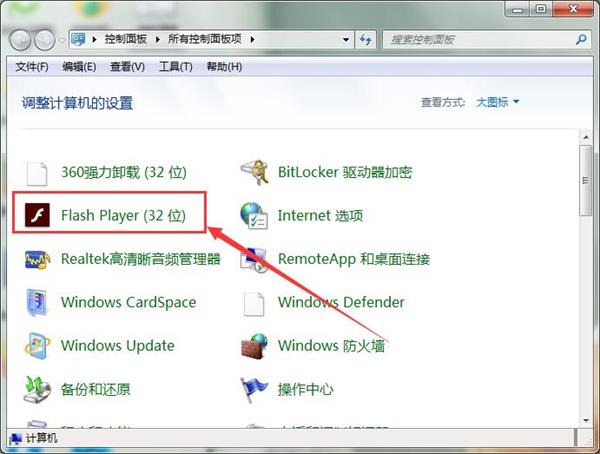The width and height of the screenshot is (600, 454).
Task: Open the 编辑(E) menu
Action: click(x=79, y=67)
